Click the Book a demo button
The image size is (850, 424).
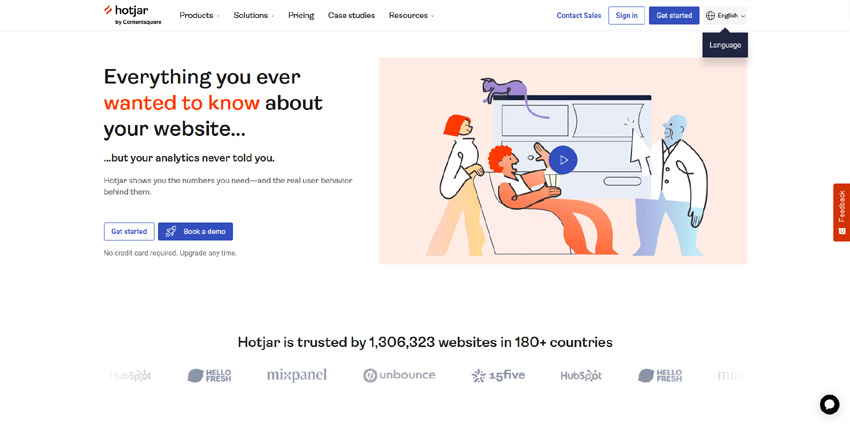click(196, 232)
